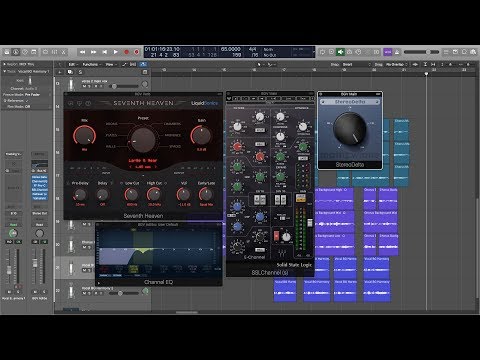Open the Functions menu in tracks area
Image resolution: width=480 pixels, height=360 pixels.
coord(91,64)
